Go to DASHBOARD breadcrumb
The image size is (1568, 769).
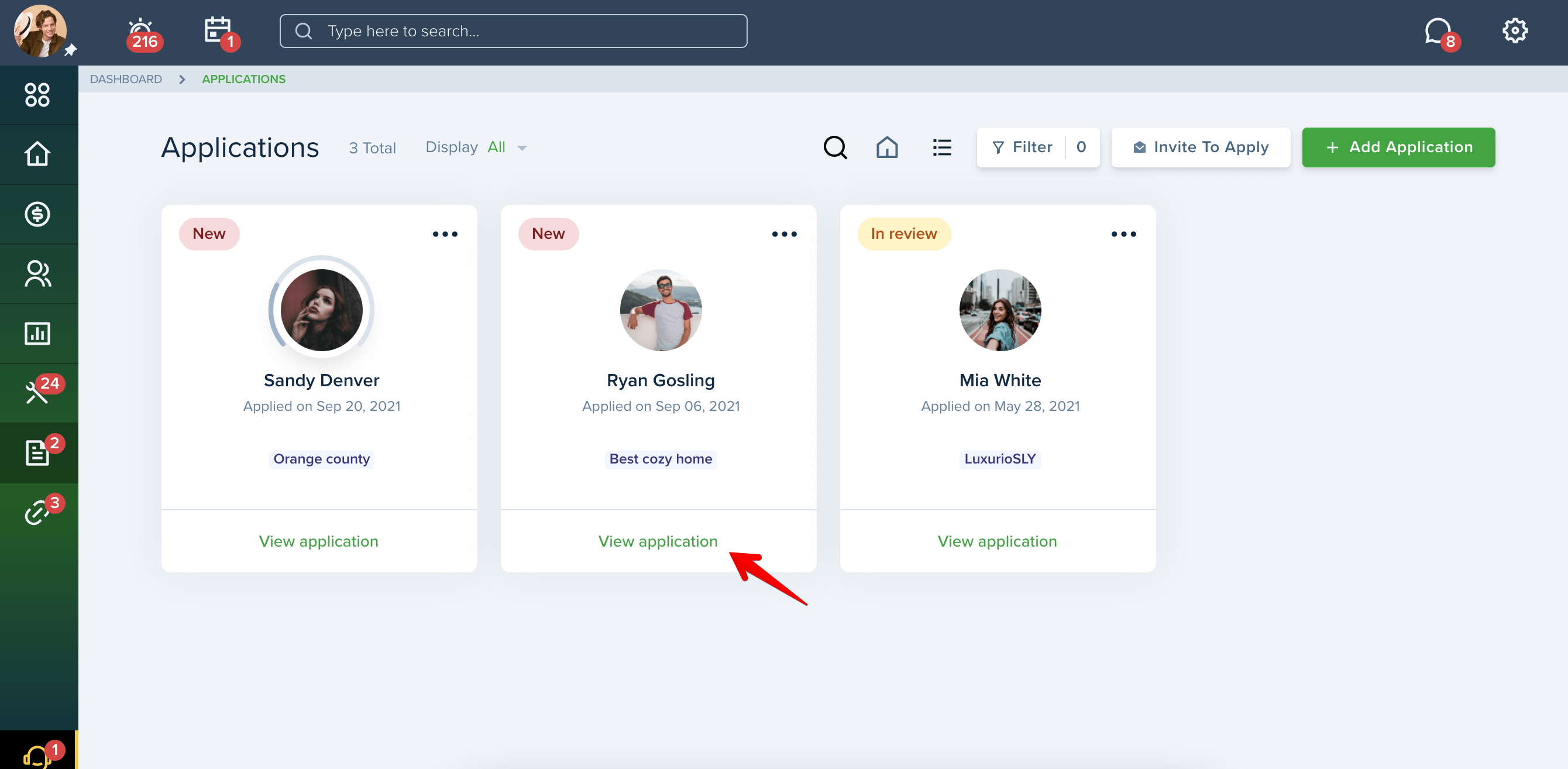pos(126,79)
